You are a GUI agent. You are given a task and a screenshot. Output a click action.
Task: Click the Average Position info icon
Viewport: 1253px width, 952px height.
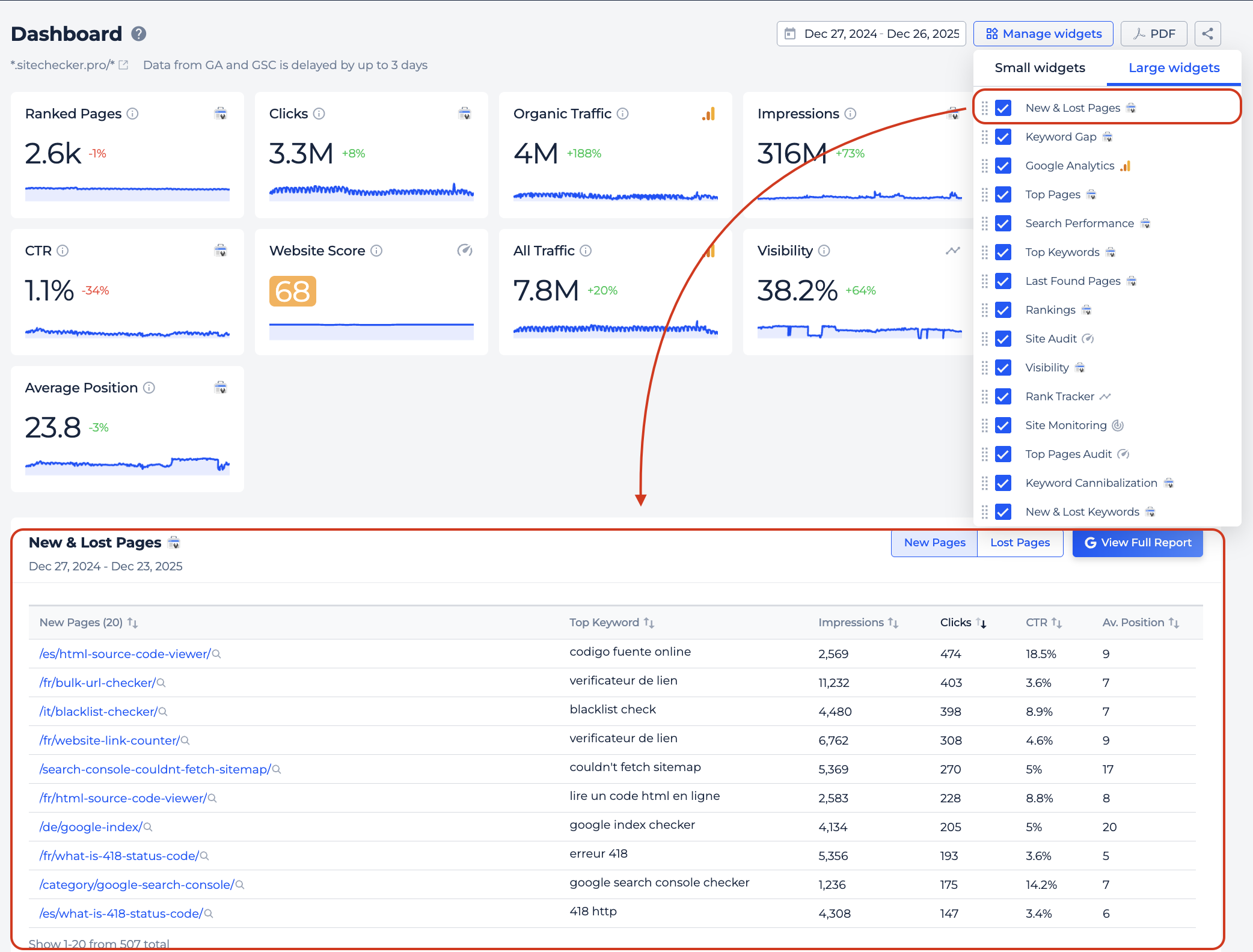tap(149, 388)
